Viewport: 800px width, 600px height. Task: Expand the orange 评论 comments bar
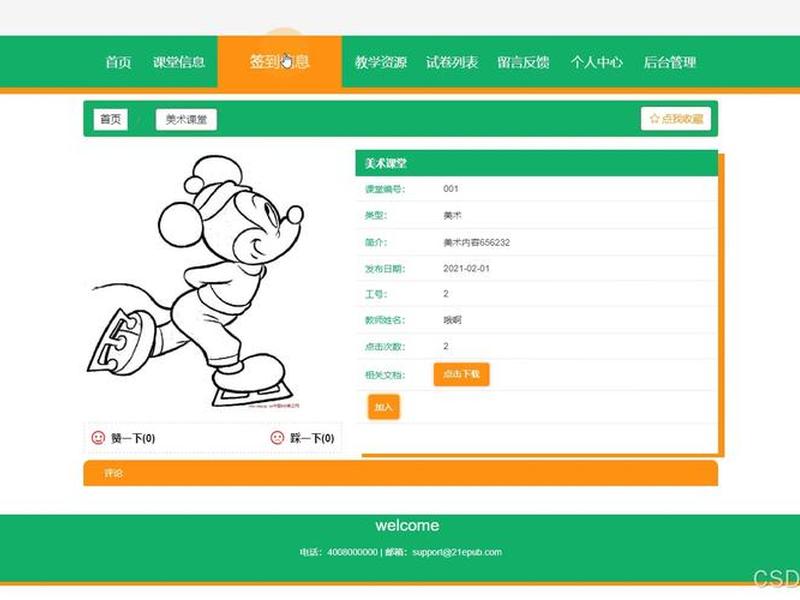tap(401, 473)
